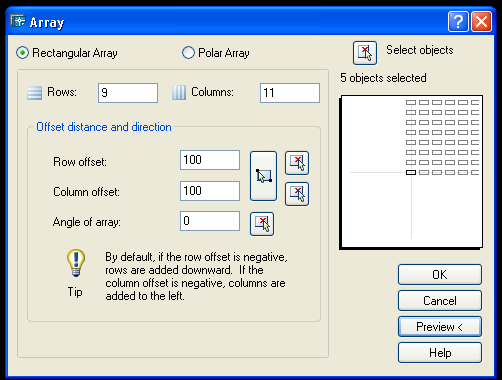This screenshot has width=502, height=380.
Task: Click the Pick Row Offset icon
Action: click(297, 163)
